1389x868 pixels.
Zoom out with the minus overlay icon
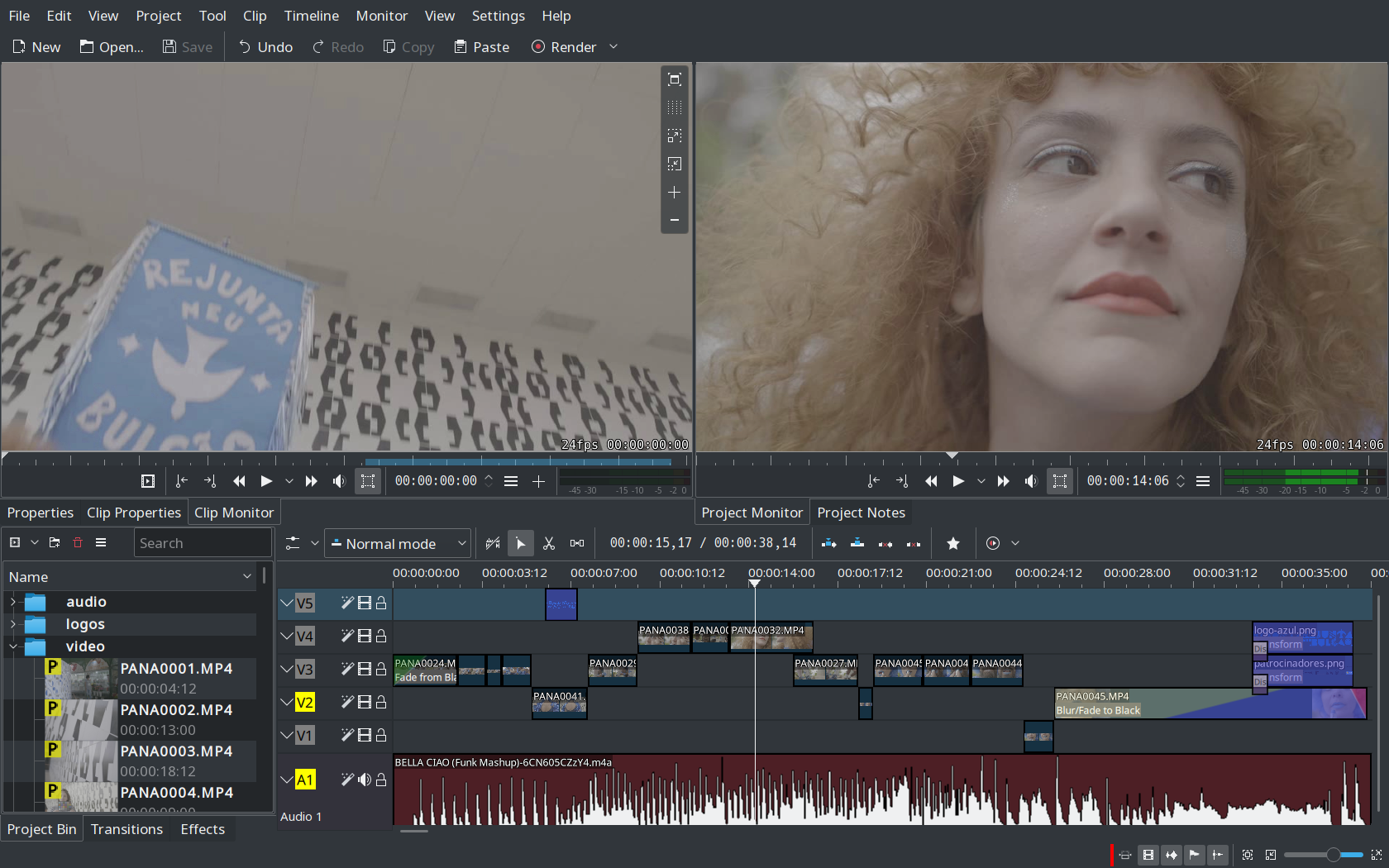675,220
